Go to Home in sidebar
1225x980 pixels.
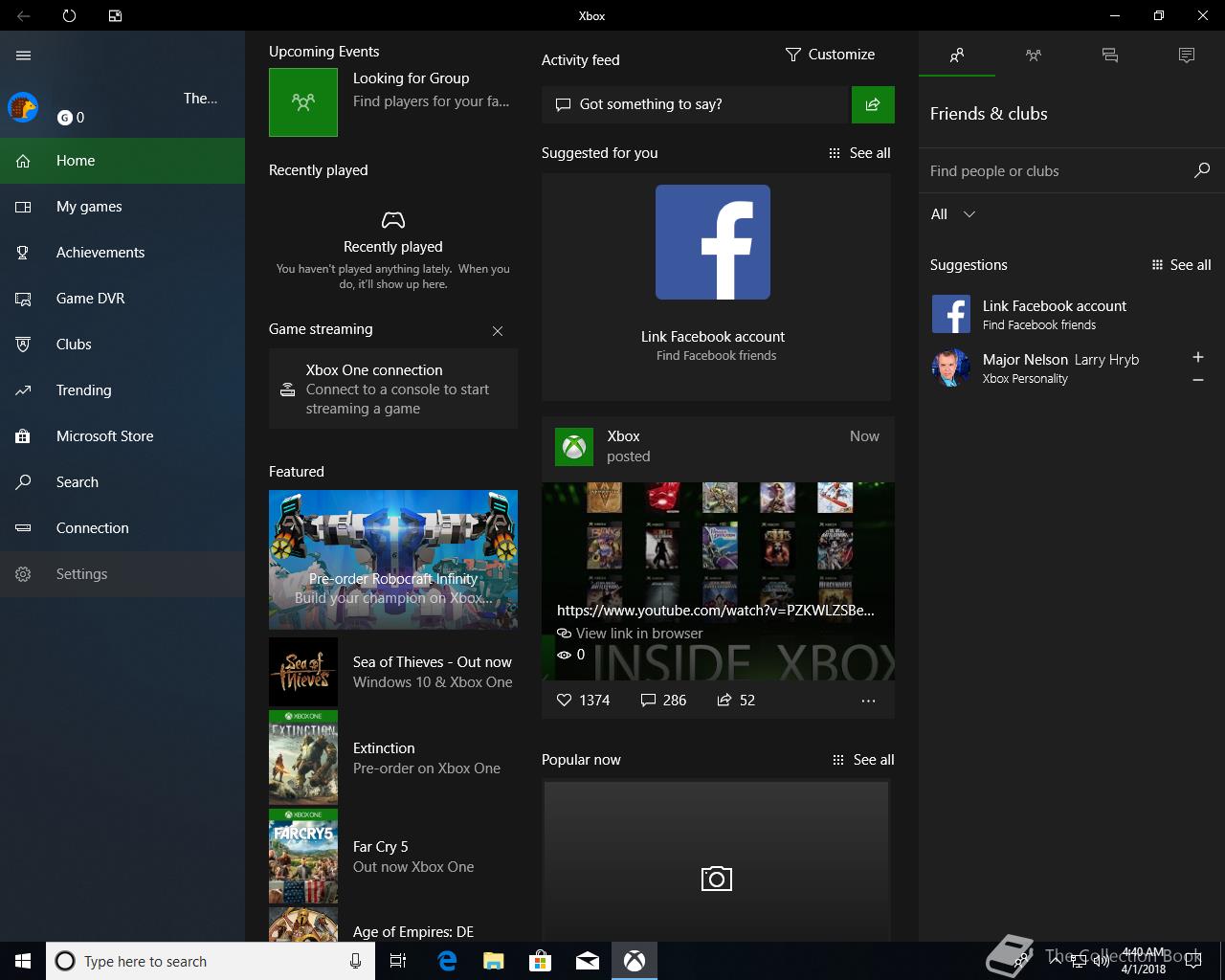tap(122, 161)
